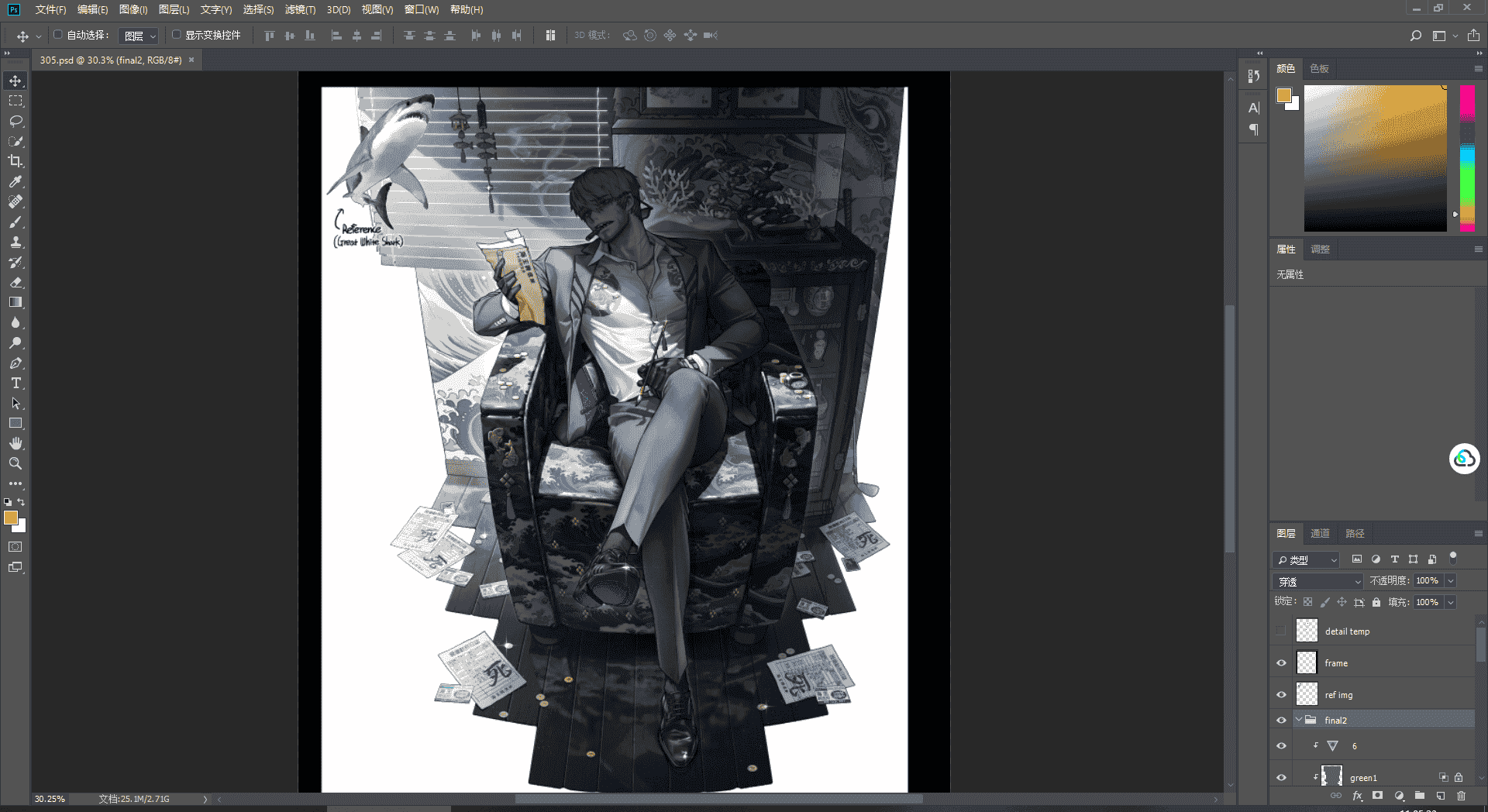Image resolution: width=1488 pixels, height=812 pixels.
Task: Switch to the 调整 tab
Action: (1320, 249)
